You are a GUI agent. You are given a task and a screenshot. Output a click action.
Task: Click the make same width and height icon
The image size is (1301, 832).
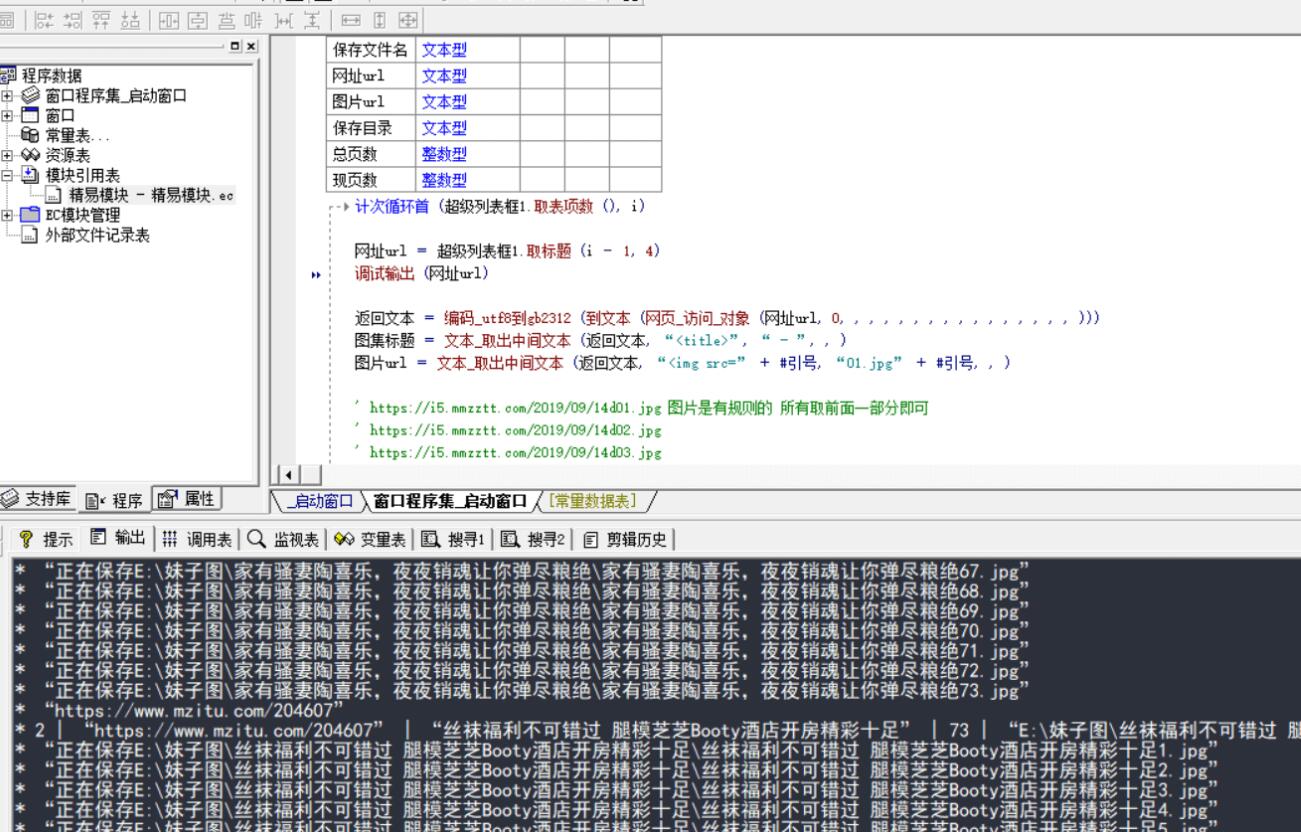(x=407, y=20)
